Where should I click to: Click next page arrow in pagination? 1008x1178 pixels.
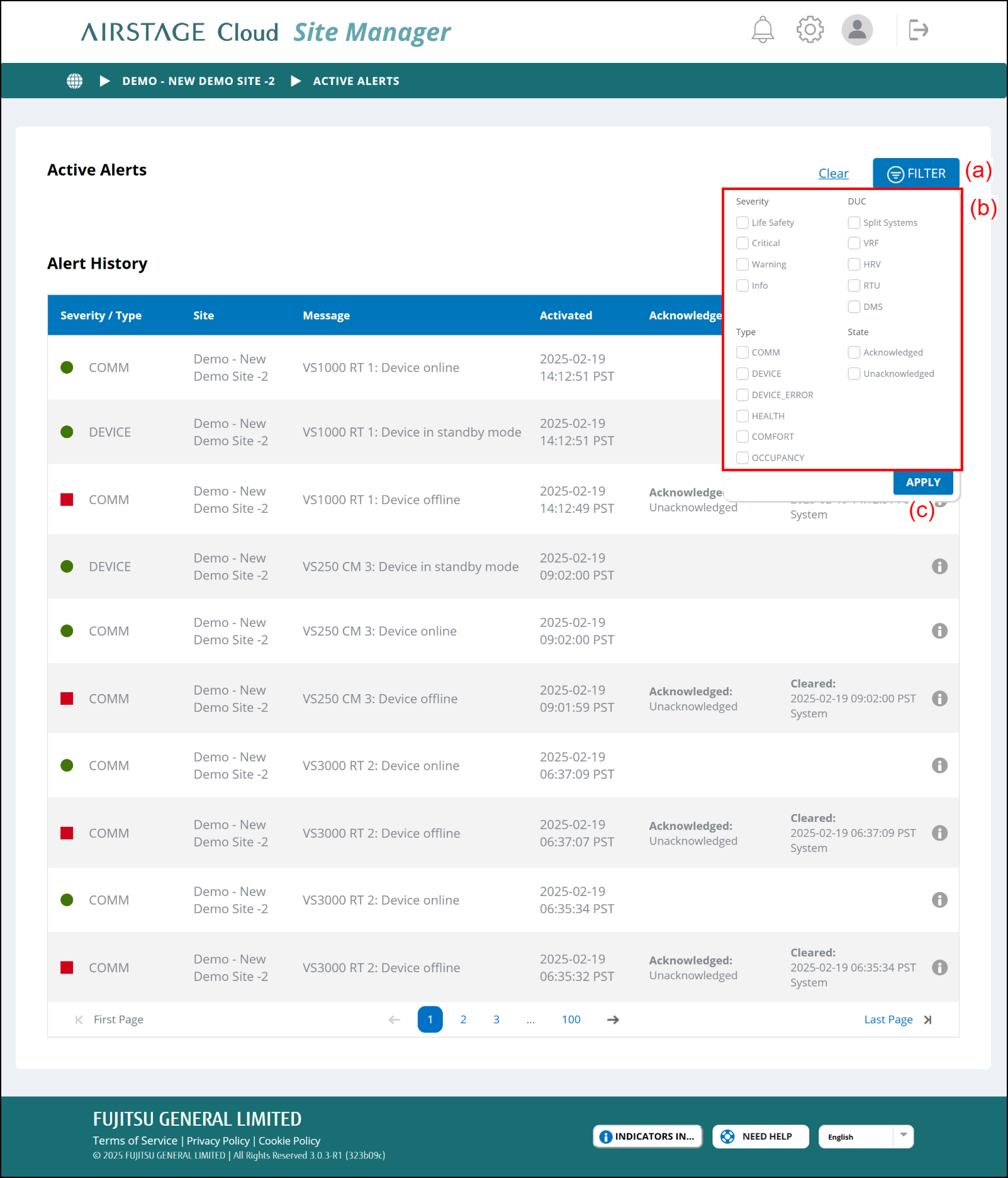[613, 1019]
